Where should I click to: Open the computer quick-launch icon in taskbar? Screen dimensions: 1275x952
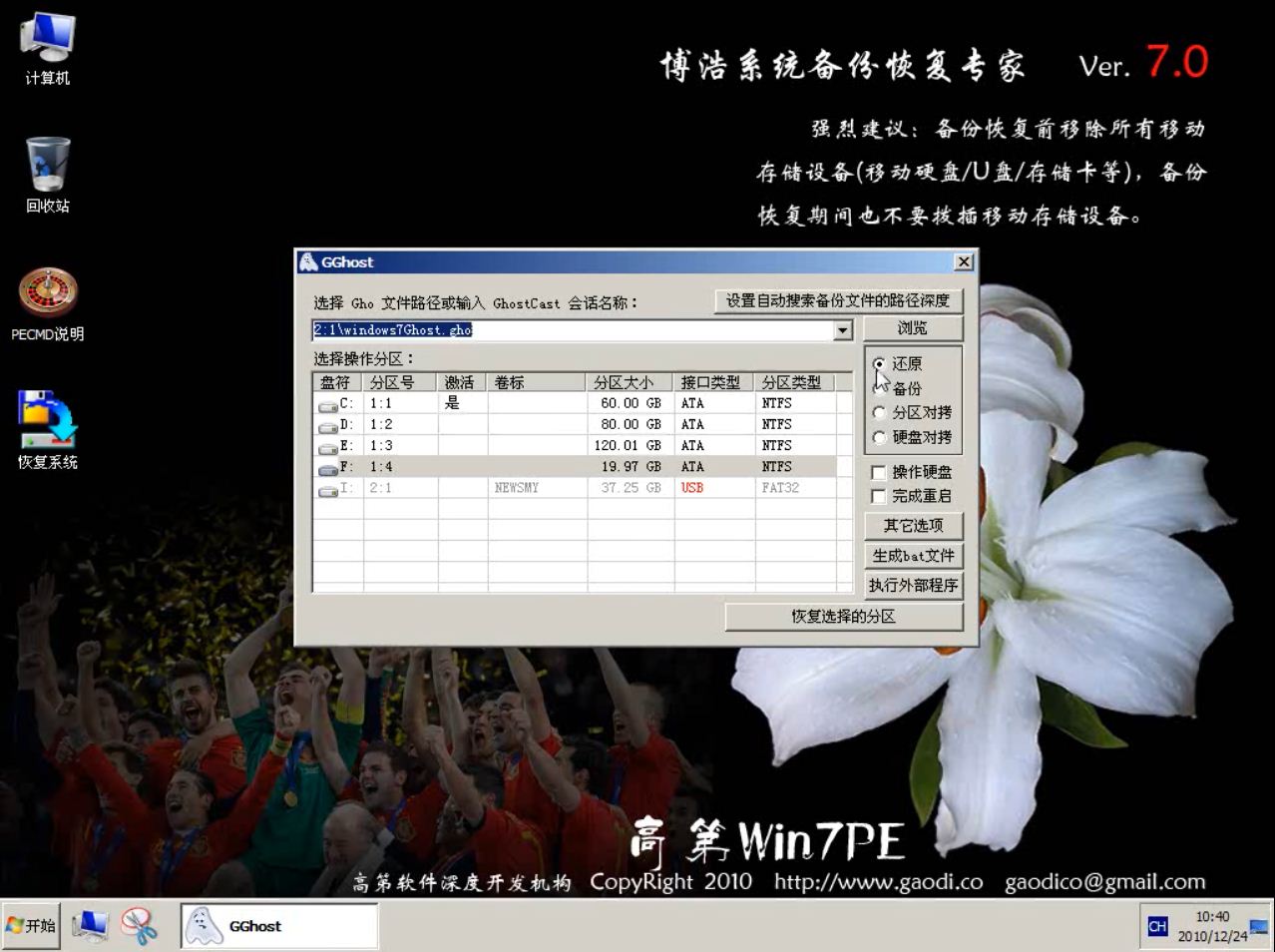click(x=91, y=926)
